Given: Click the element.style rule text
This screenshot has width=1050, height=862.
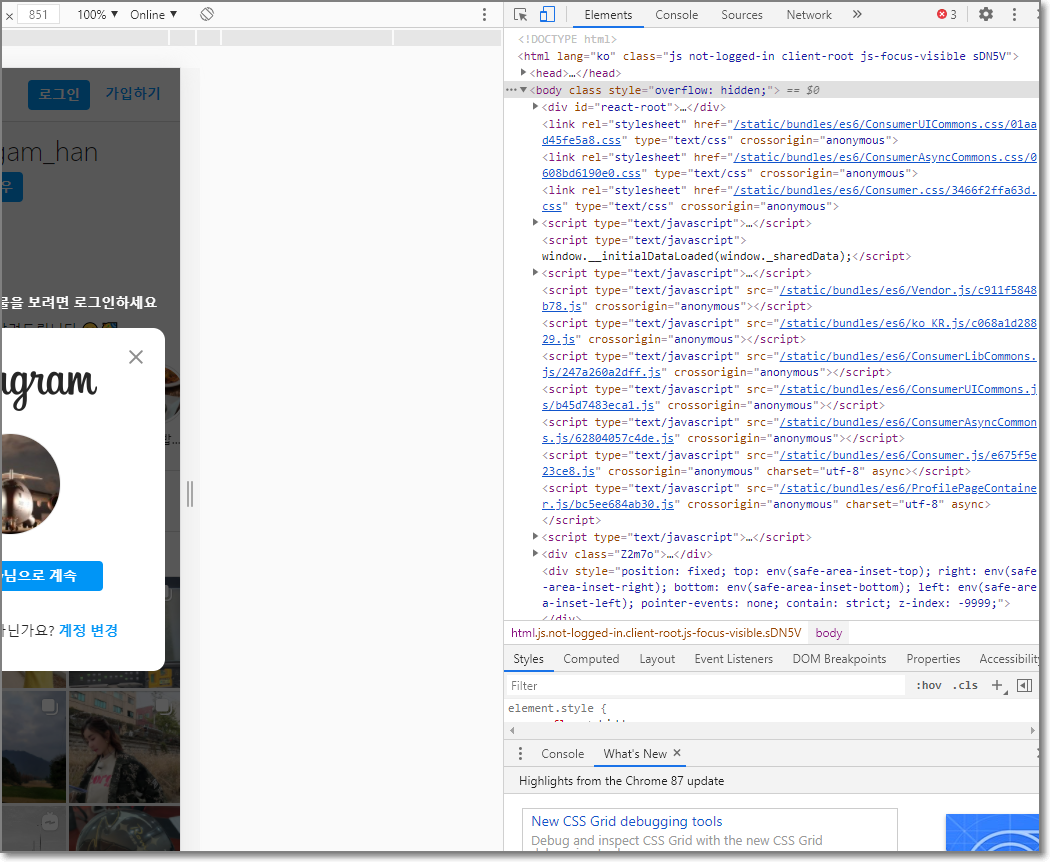Looking at the screenshot, I should [556, 708].
